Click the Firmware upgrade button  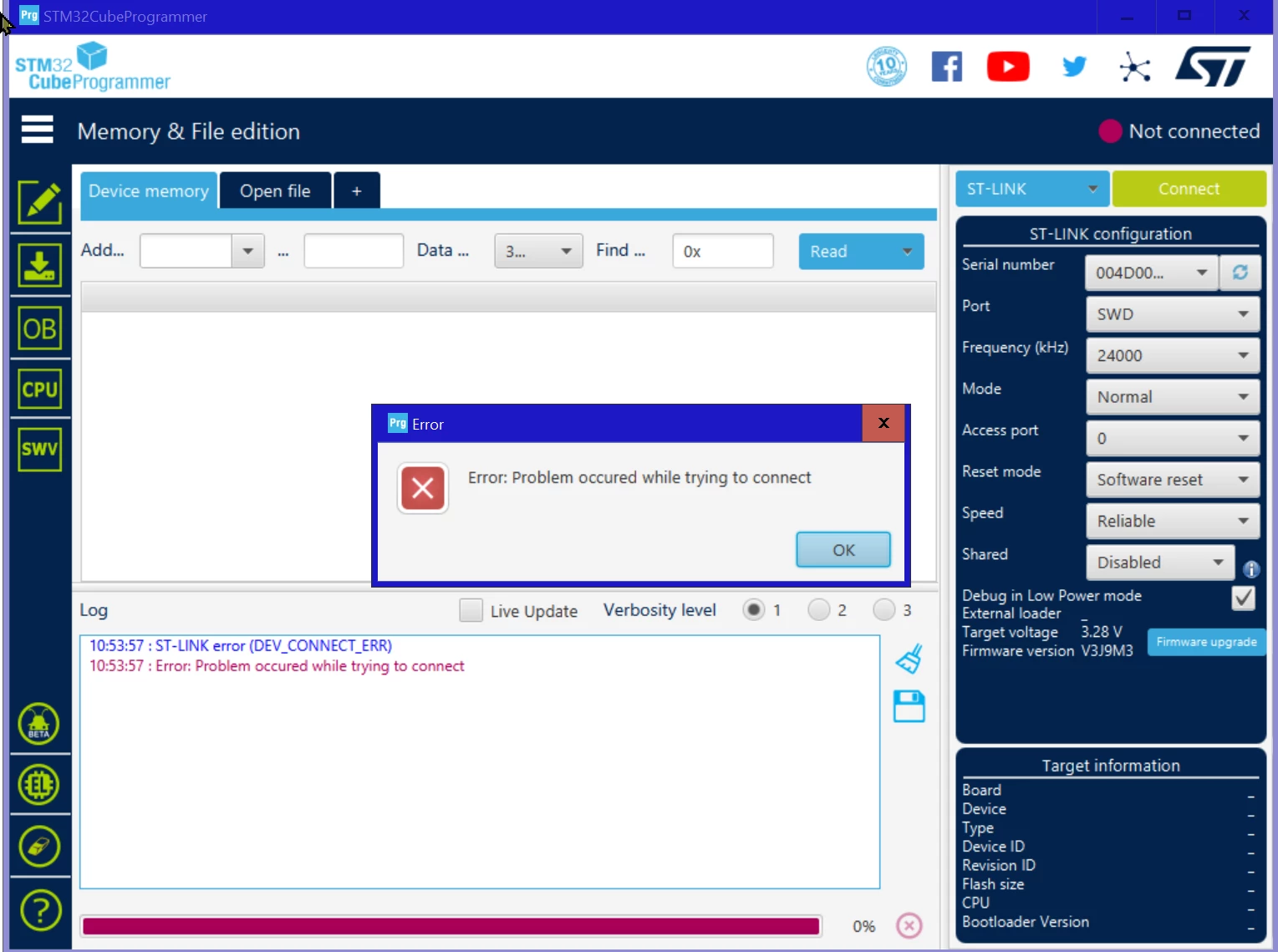(1206, 642)
